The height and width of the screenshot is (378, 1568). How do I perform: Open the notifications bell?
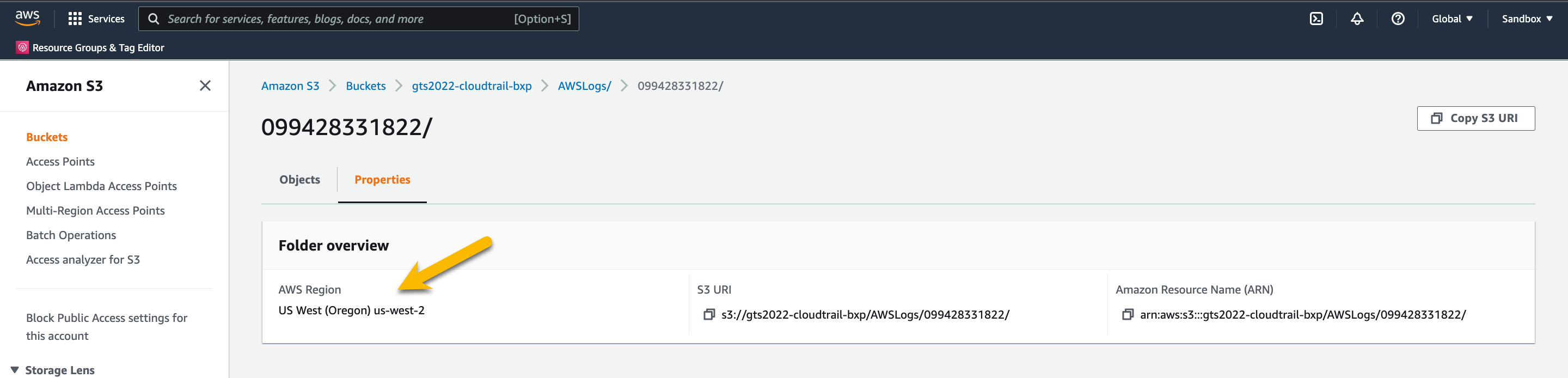pyautogui.click(x=1357, y=19)
